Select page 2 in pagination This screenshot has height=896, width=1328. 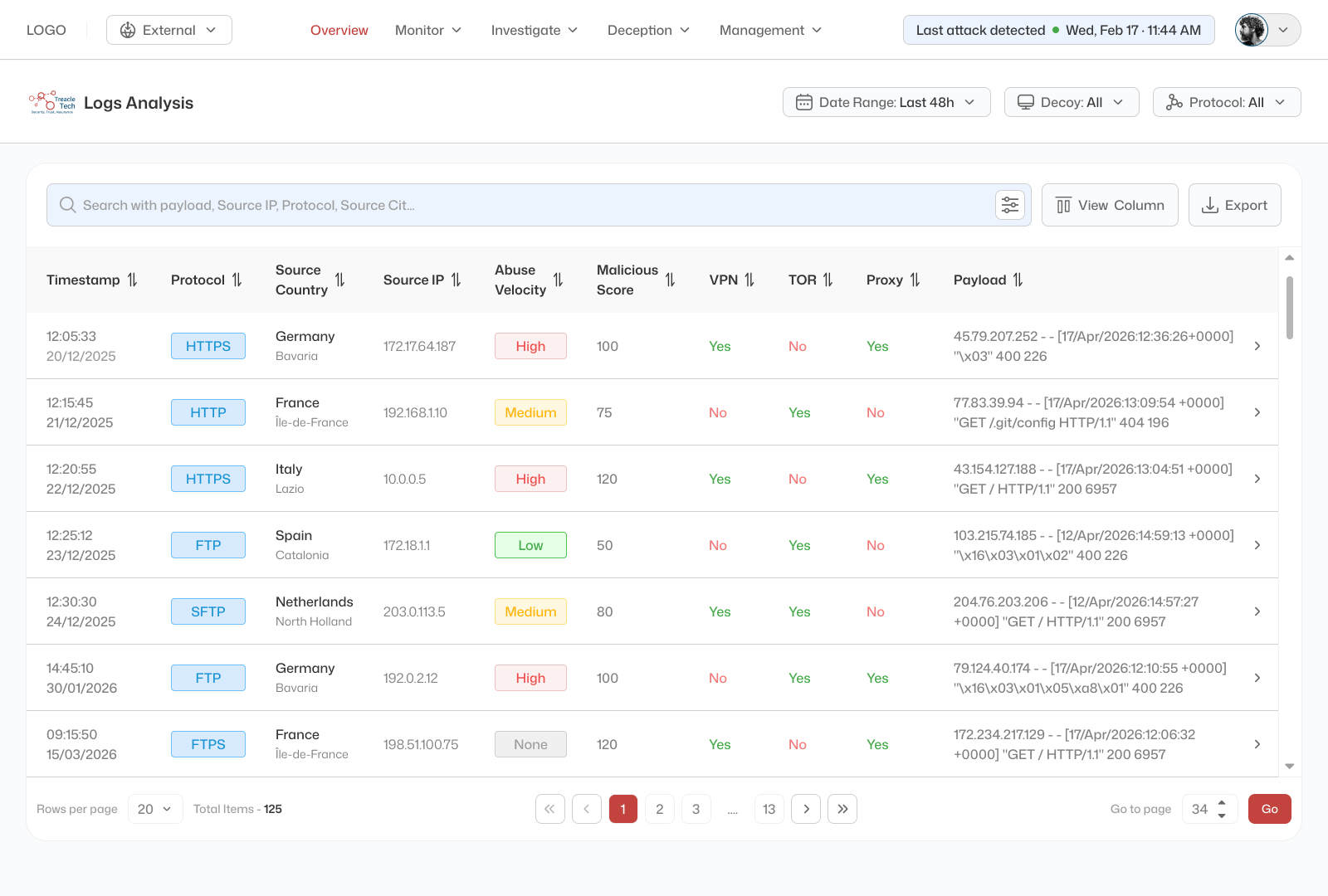tap(660, 809)
